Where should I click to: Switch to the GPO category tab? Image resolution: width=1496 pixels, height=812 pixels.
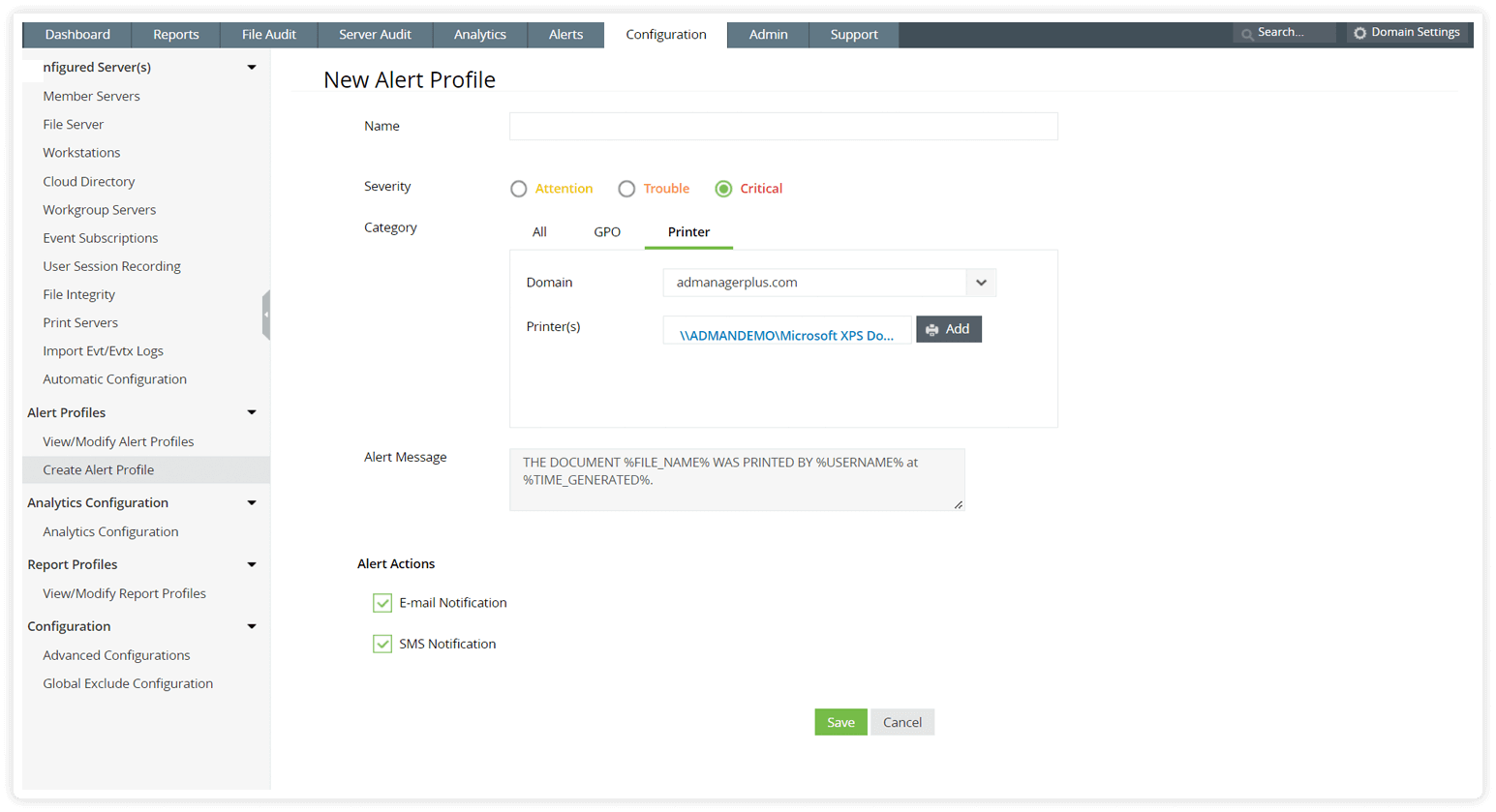point(607,232)
